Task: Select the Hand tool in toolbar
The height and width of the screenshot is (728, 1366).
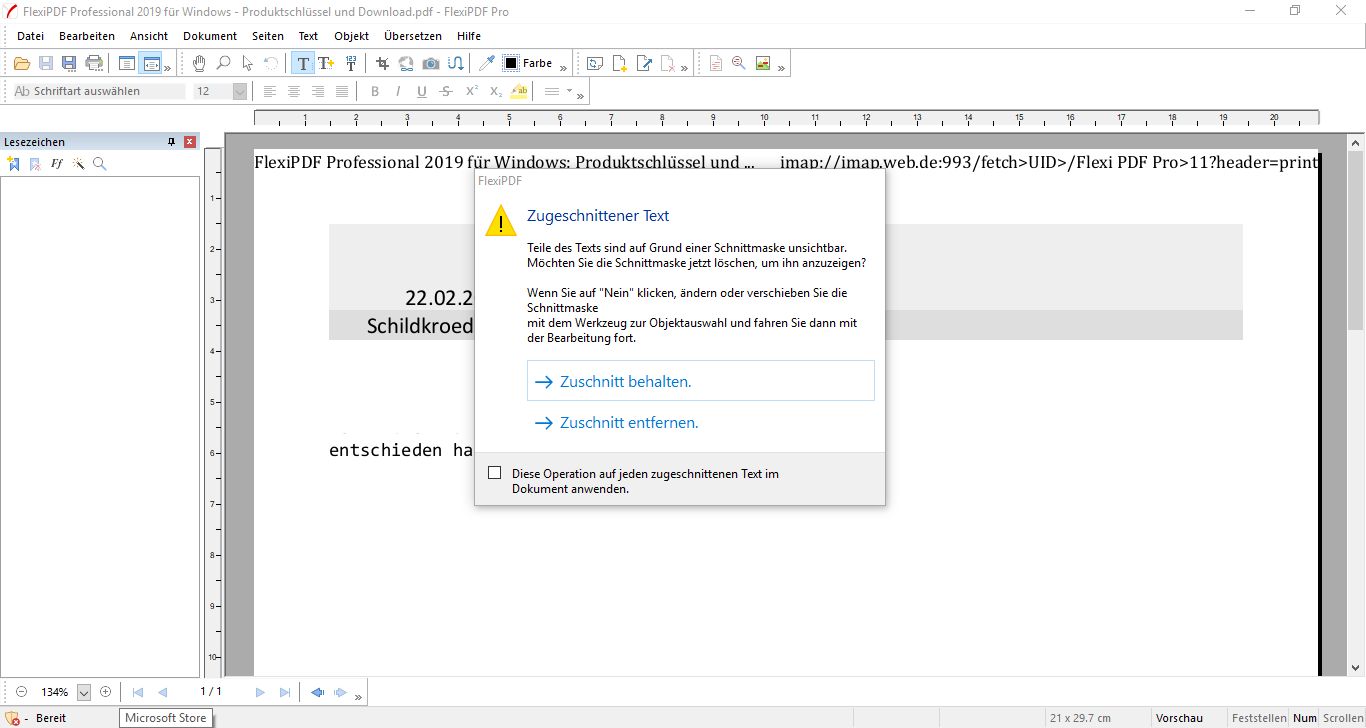Action: click(199, 63)
